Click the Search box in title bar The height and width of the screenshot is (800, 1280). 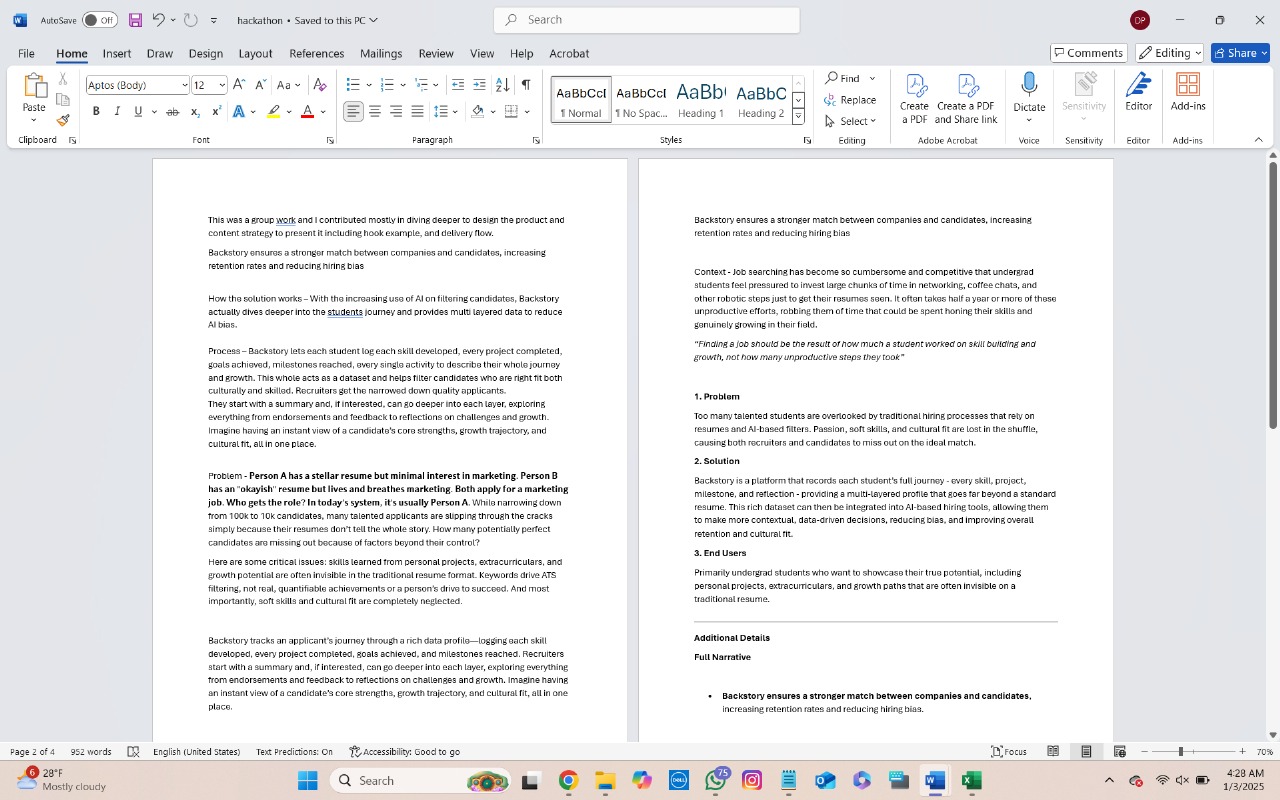(647, 20)
